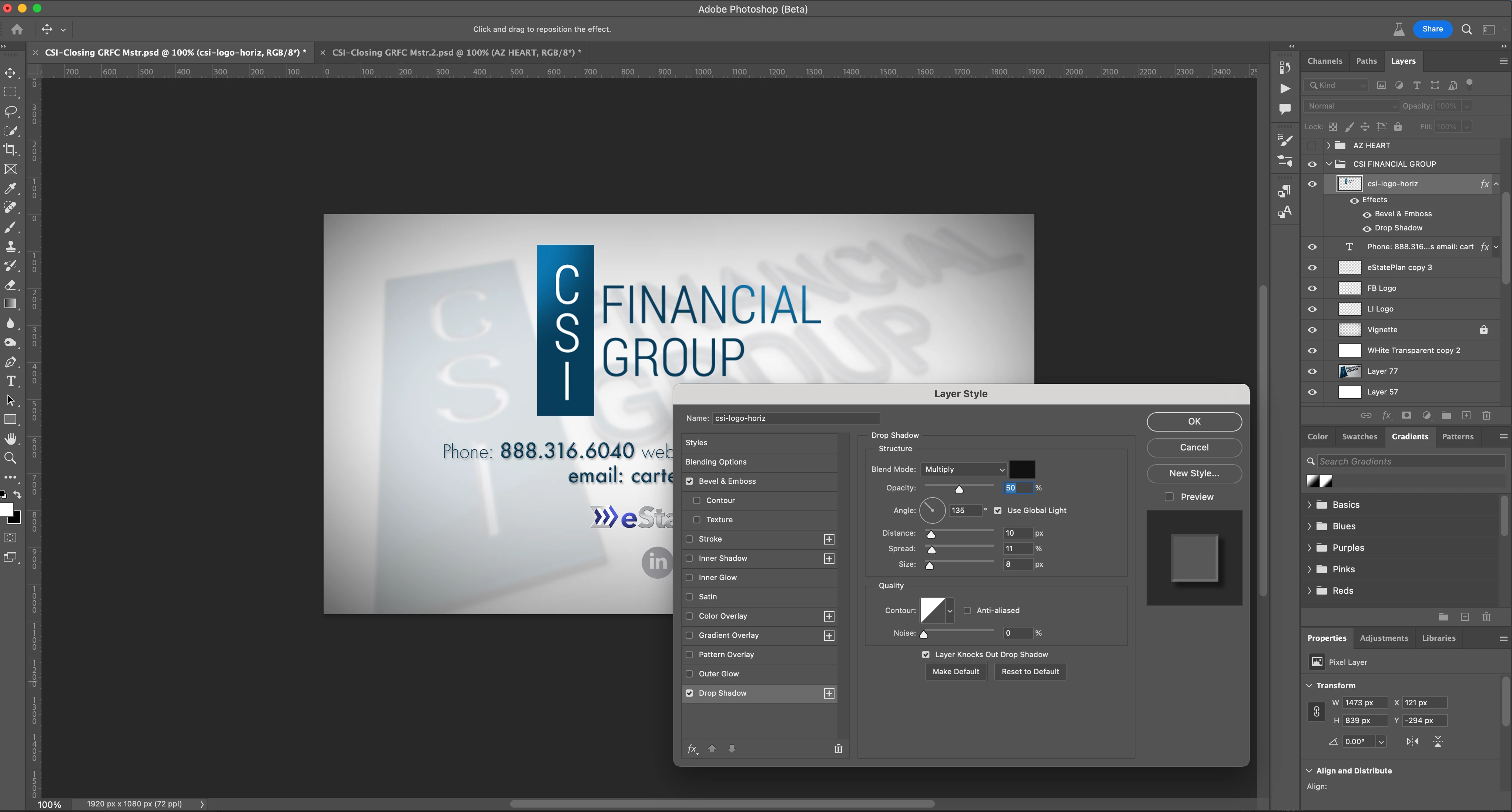This screenshot has height=812, width=1512.
Task: Select the Type tool in toolbar
Action: pyautogui.click(x=11, y=381)
